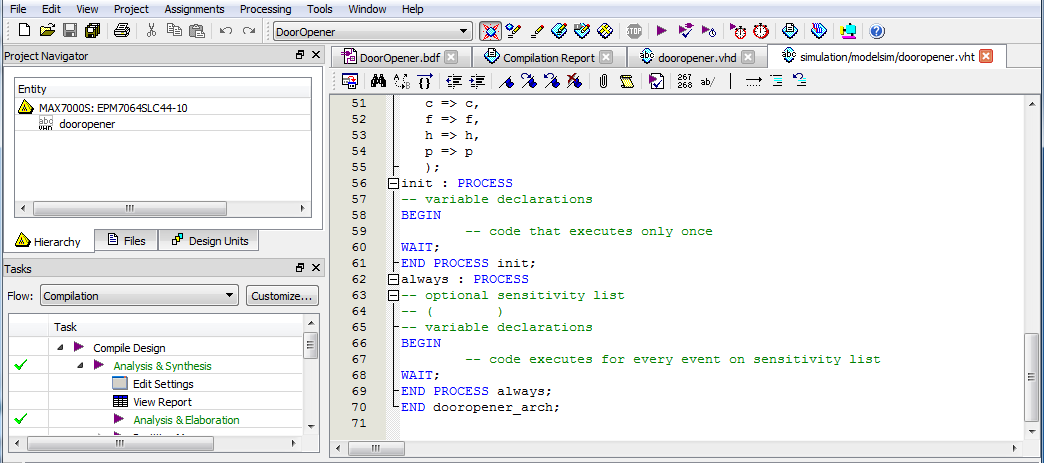Open the Programmer icon
Viewport: 1044px width, 463px height.
point(819,31)
